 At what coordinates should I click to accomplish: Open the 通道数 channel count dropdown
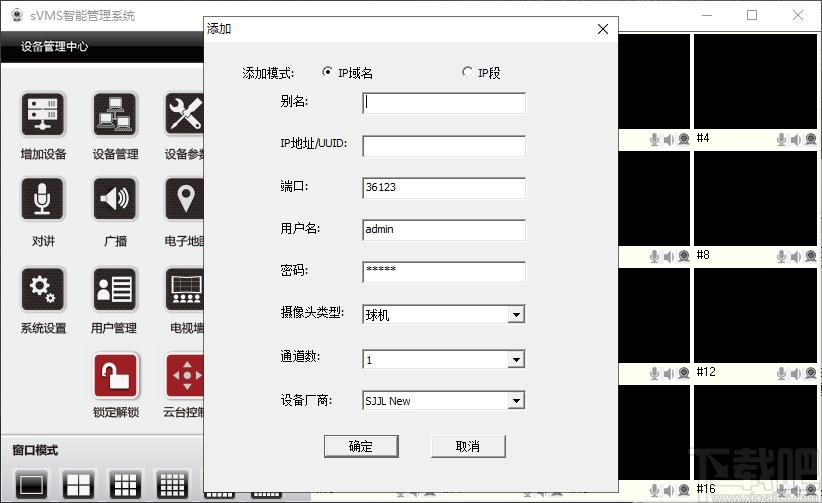pos(516,359)
